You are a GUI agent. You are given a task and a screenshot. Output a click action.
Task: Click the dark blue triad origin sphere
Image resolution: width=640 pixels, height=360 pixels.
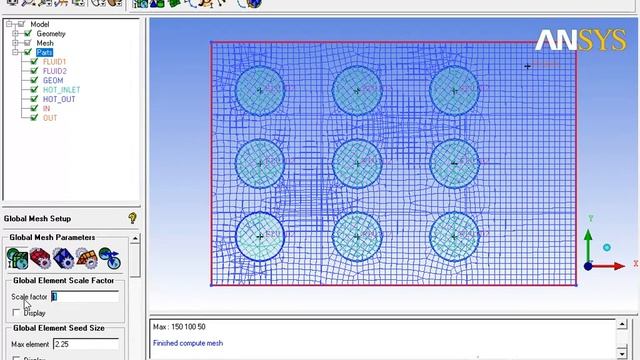pos(588,267)
